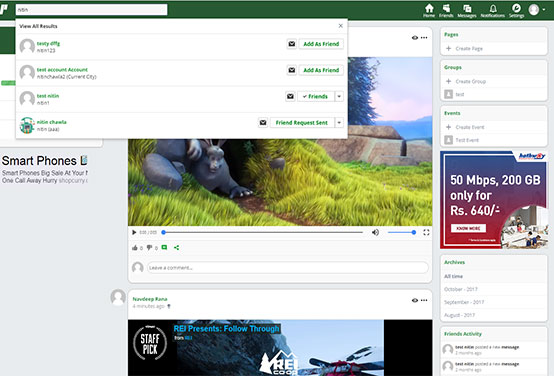Click KNOW MORE on broadband ad
This screenshot has height=376, width=554.
tap(468, 228)
